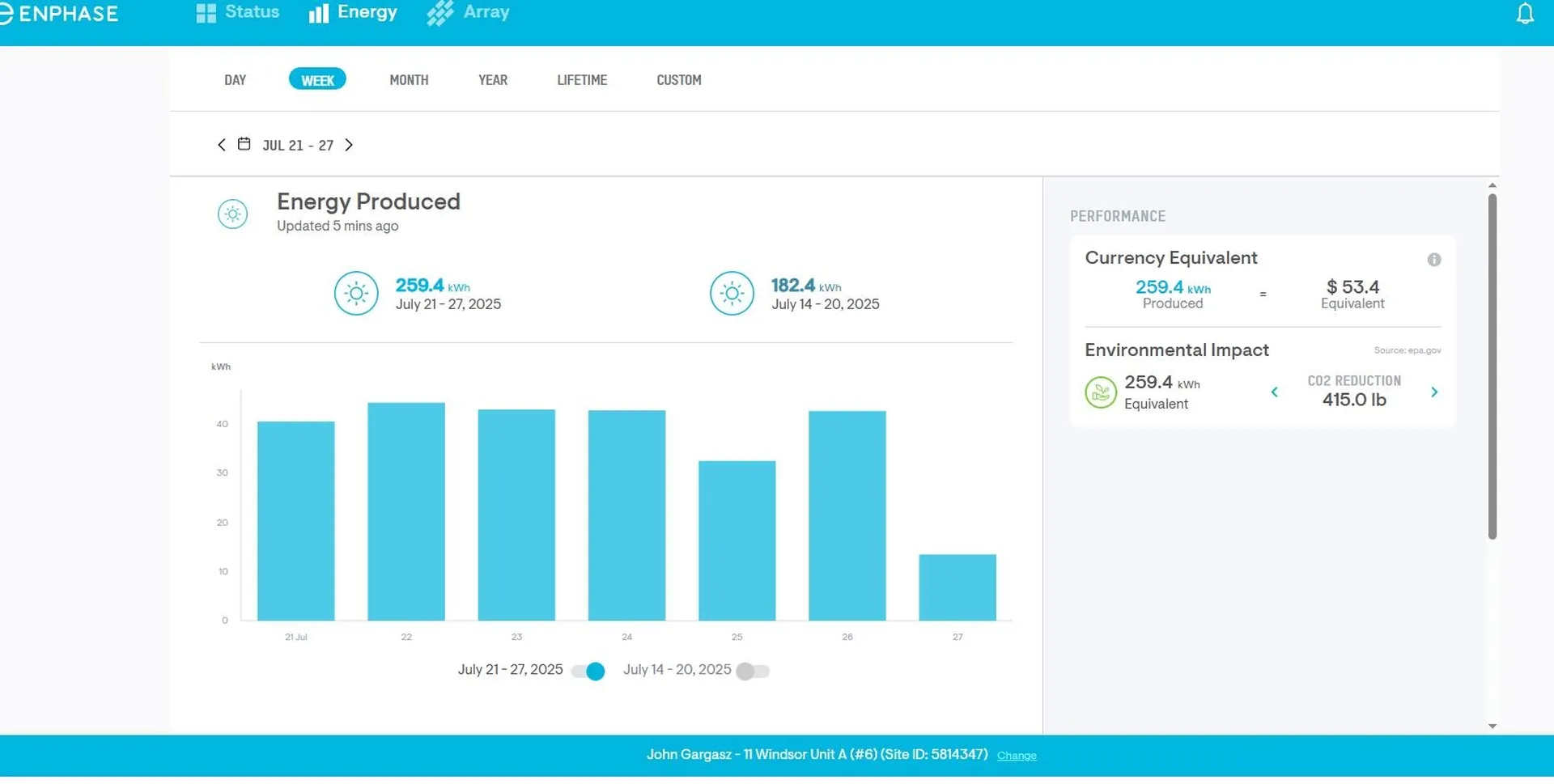Screen dimensions: 1554x784
Task: Click the July 25 bar in chart
Action: pos(737,540)
